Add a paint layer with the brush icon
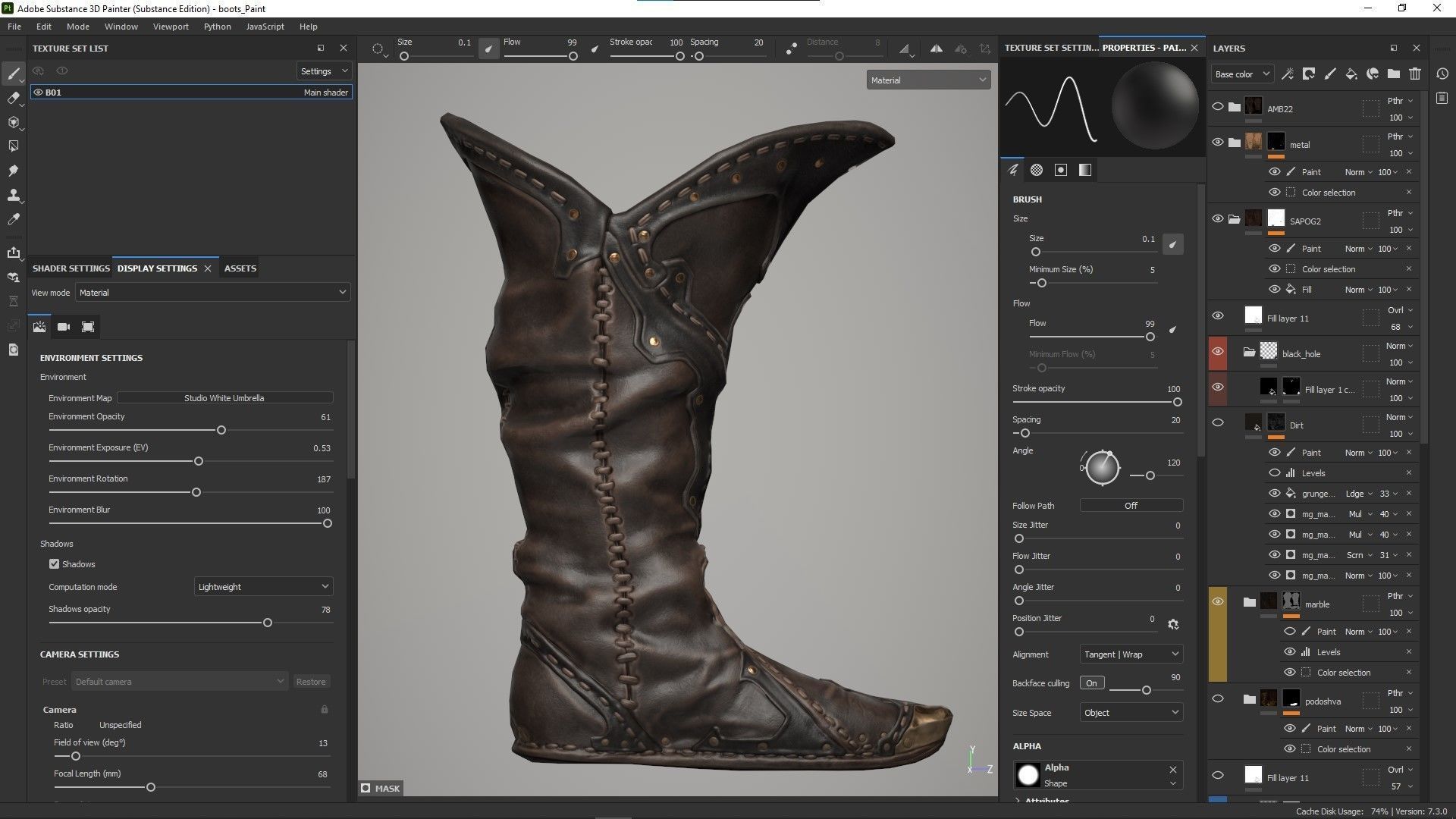 pos(1329,74)
